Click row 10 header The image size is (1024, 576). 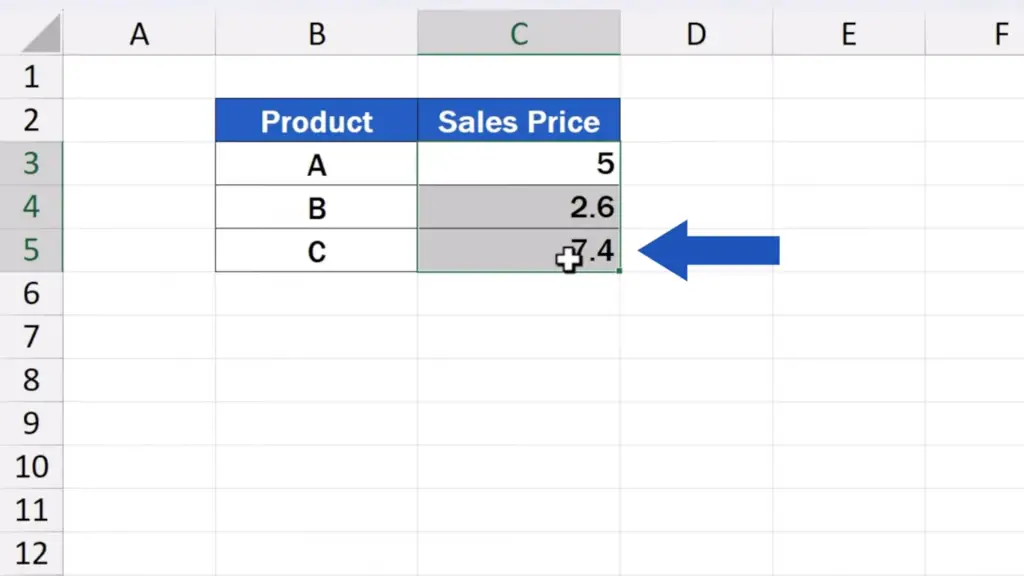click(x=31, y=467)
